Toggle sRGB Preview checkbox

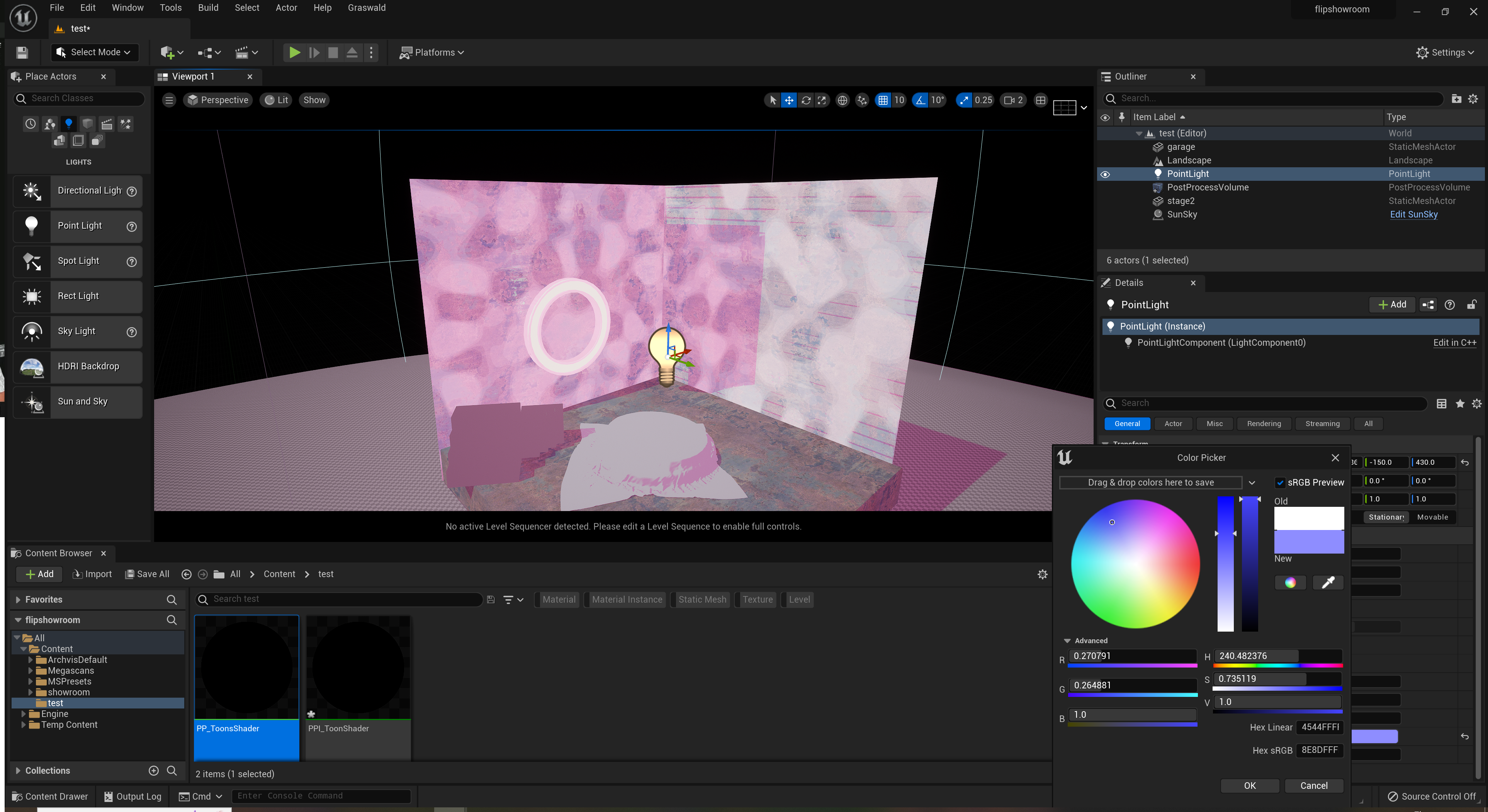[1280, 482]
